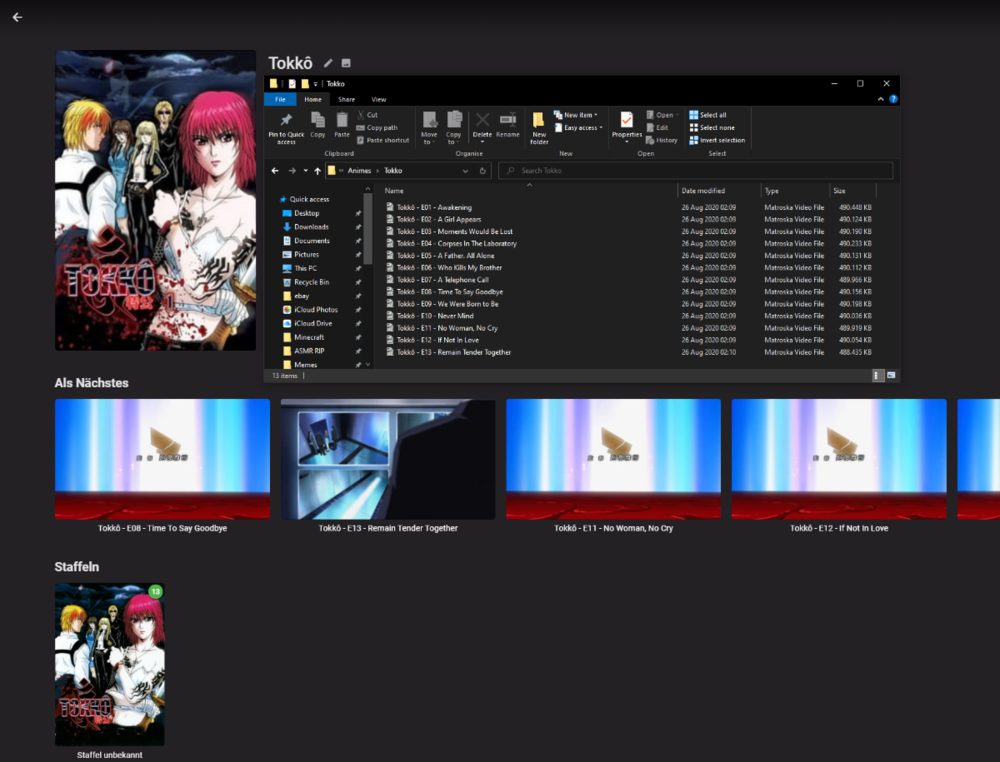Screen dimensions: 1000x762
Task: Click the Refresh icon in the address bar
Action: pos(482,171)
